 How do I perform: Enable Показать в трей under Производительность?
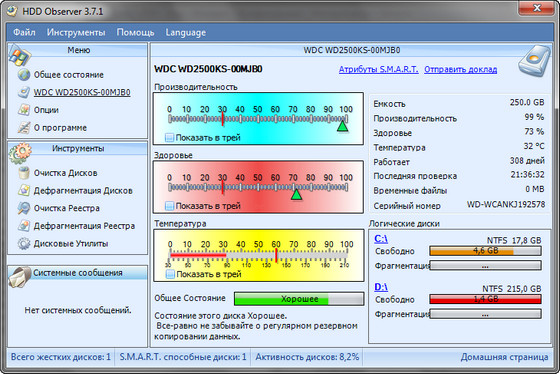[x=170, y=138]
